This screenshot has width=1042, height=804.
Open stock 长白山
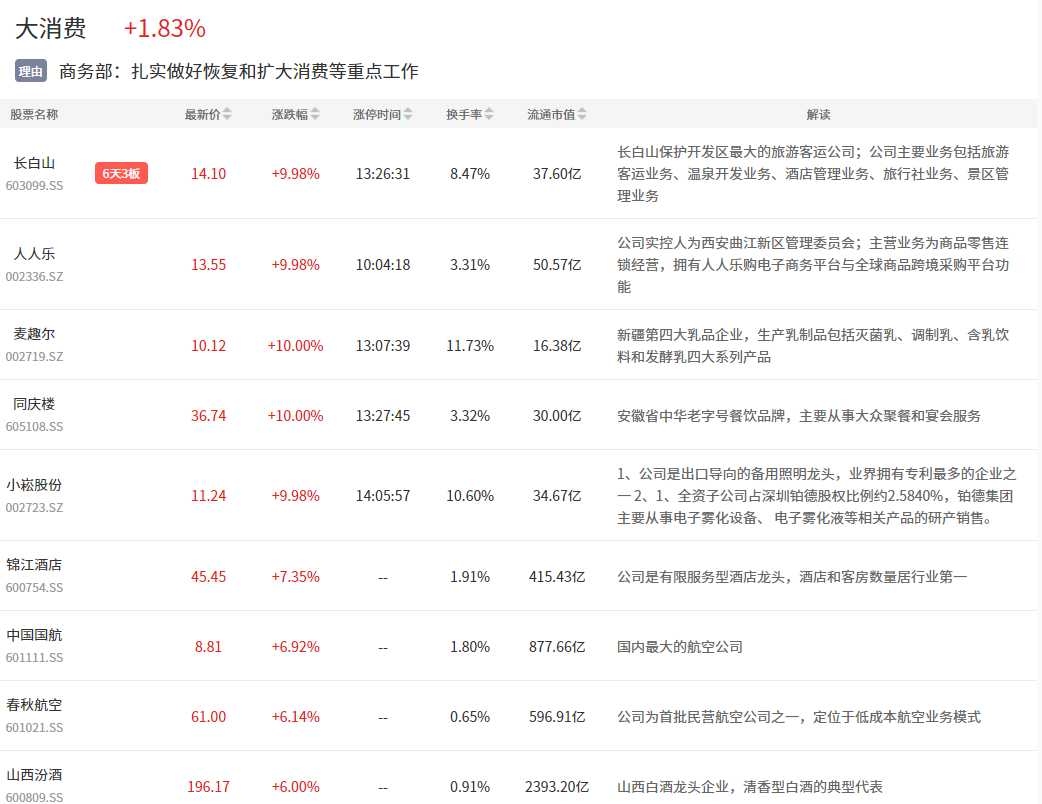(34, 163)
